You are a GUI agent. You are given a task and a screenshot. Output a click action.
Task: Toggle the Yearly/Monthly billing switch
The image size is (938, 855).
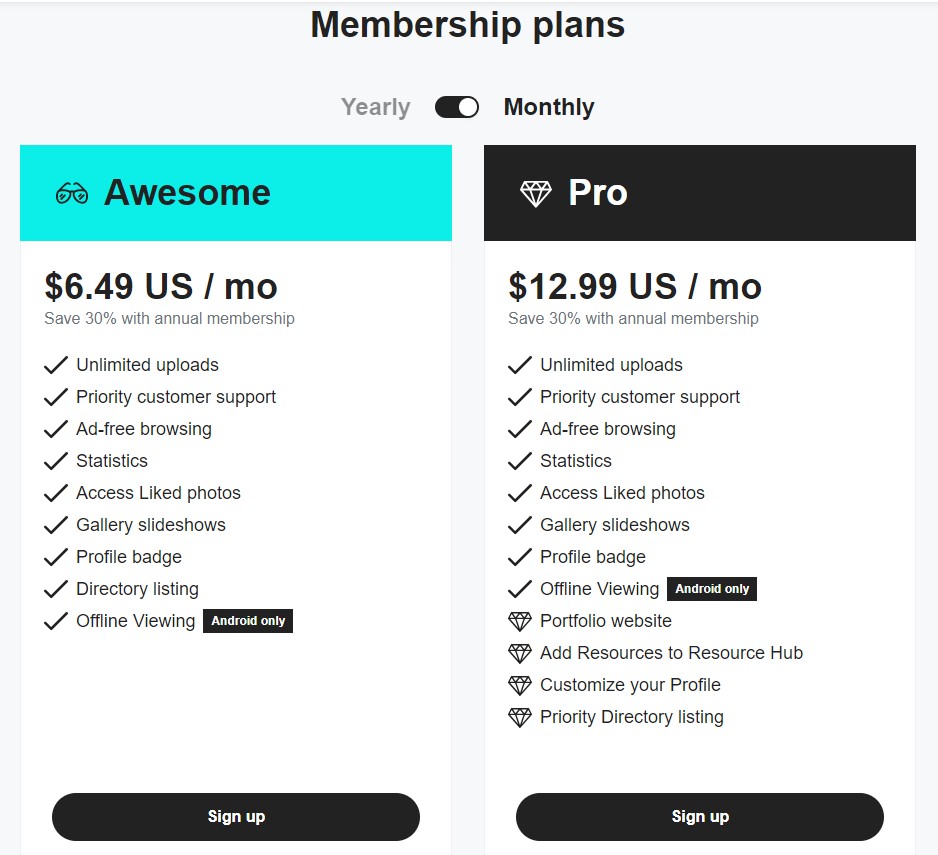(x=457, y=107)
